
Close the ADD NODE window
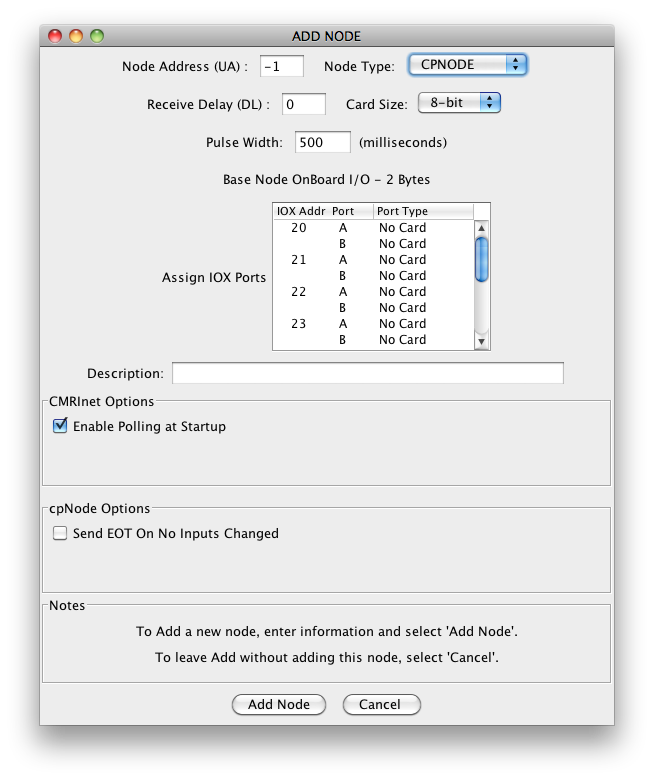click(x=55, y=36)
